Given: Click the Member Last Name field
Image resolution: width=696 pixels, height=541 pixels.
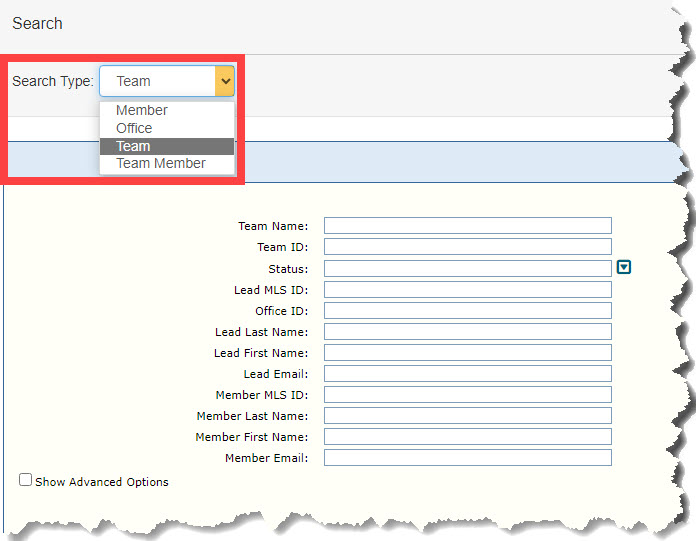Looking at the screenshot, I should tap(468, 416).
